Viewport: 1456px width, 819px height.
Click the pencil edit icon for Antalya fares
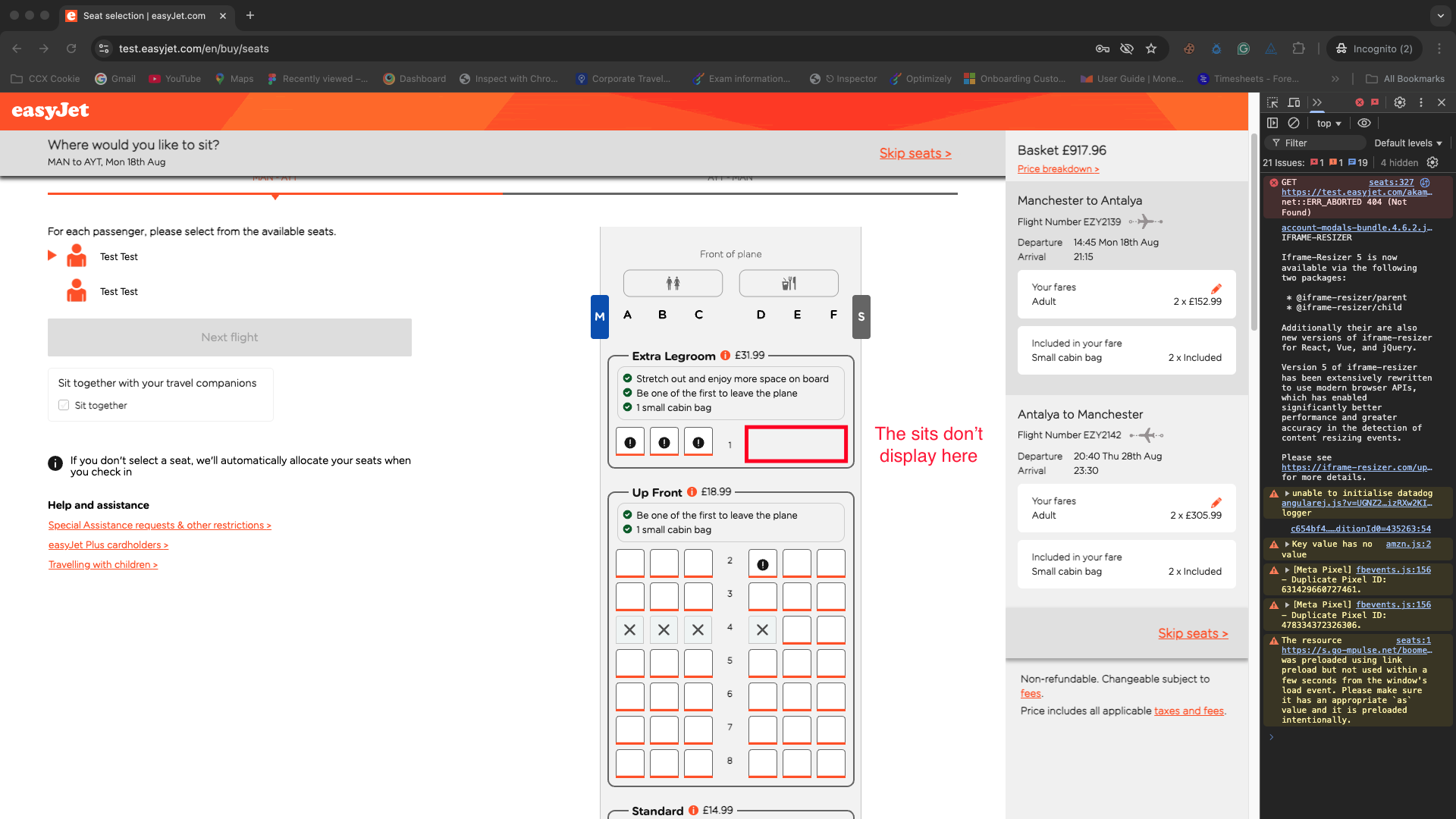1216,502
